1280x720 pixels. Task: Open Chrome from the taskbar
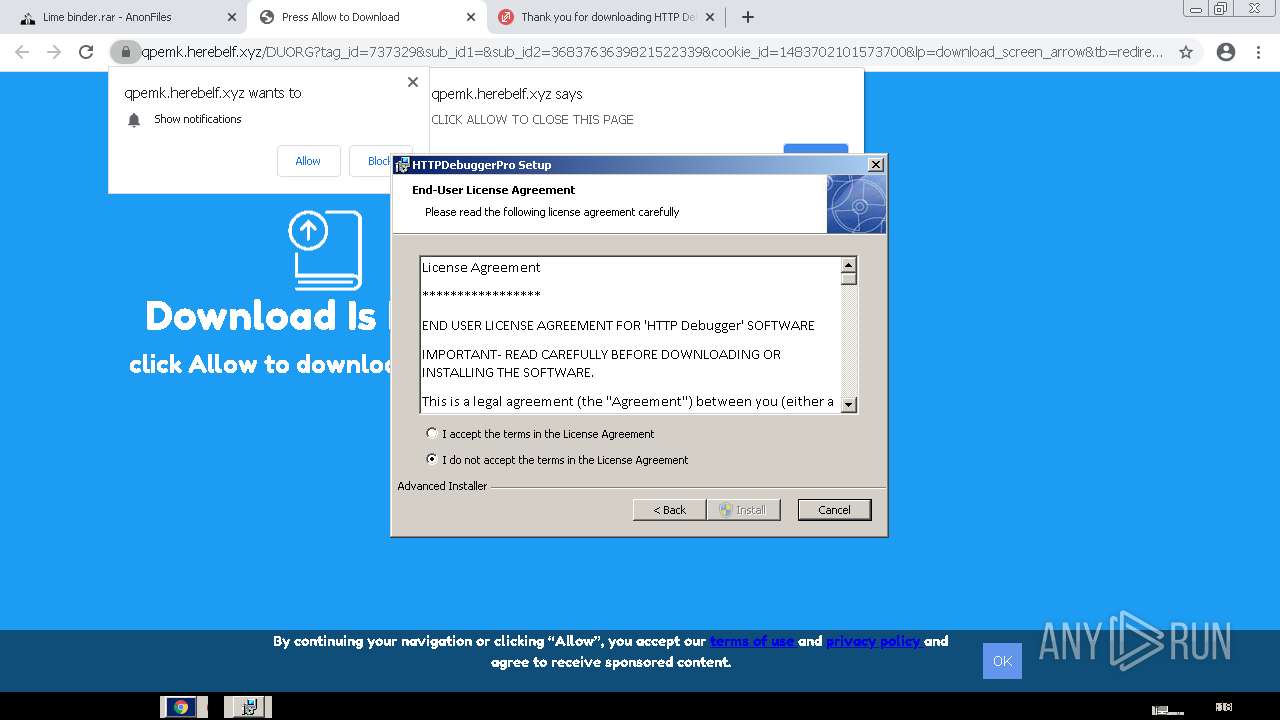(181, 707)
